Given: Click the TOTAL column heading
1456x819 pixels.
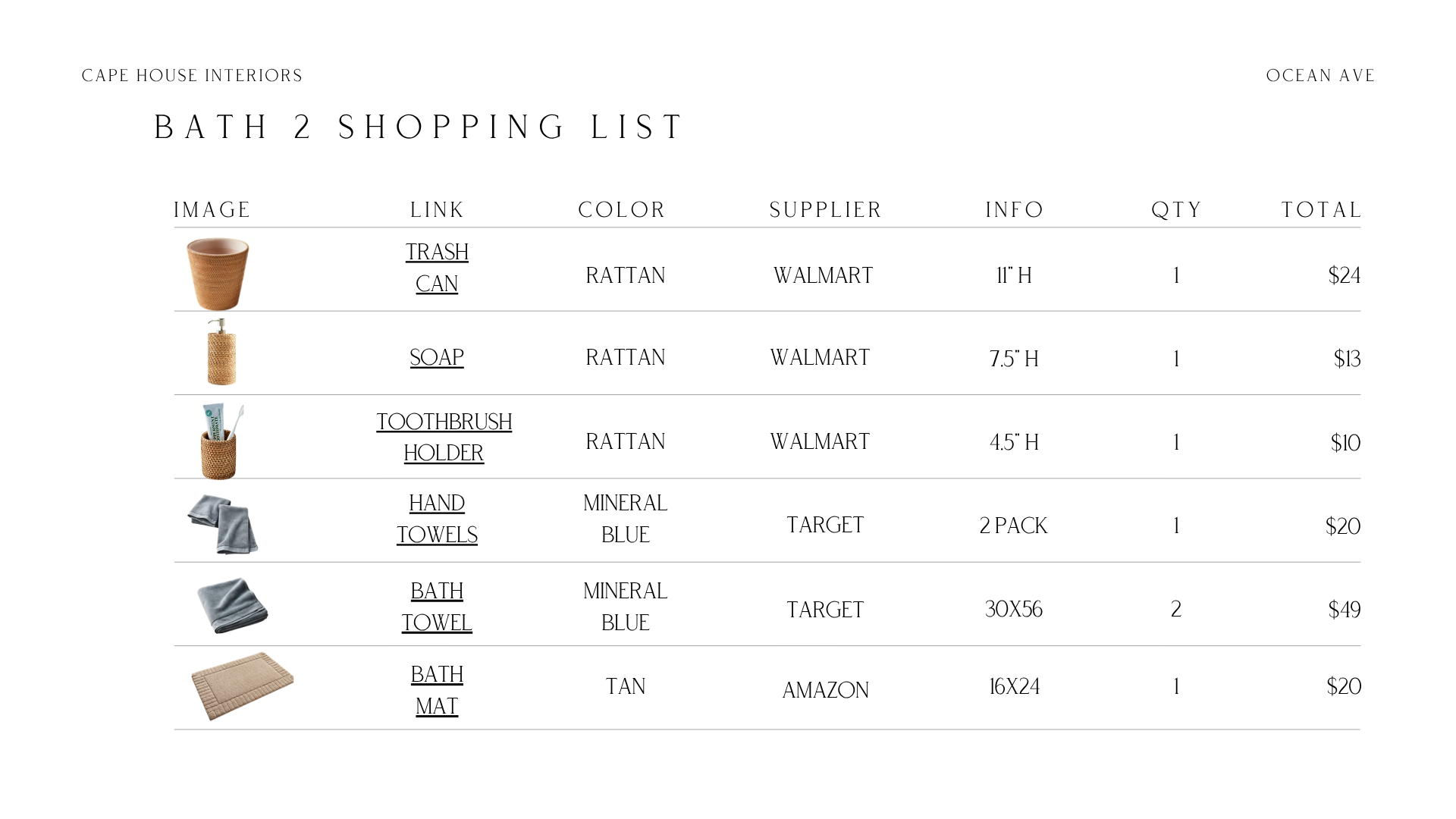Looking at the screenshot, I should (x=1321, y=210).
